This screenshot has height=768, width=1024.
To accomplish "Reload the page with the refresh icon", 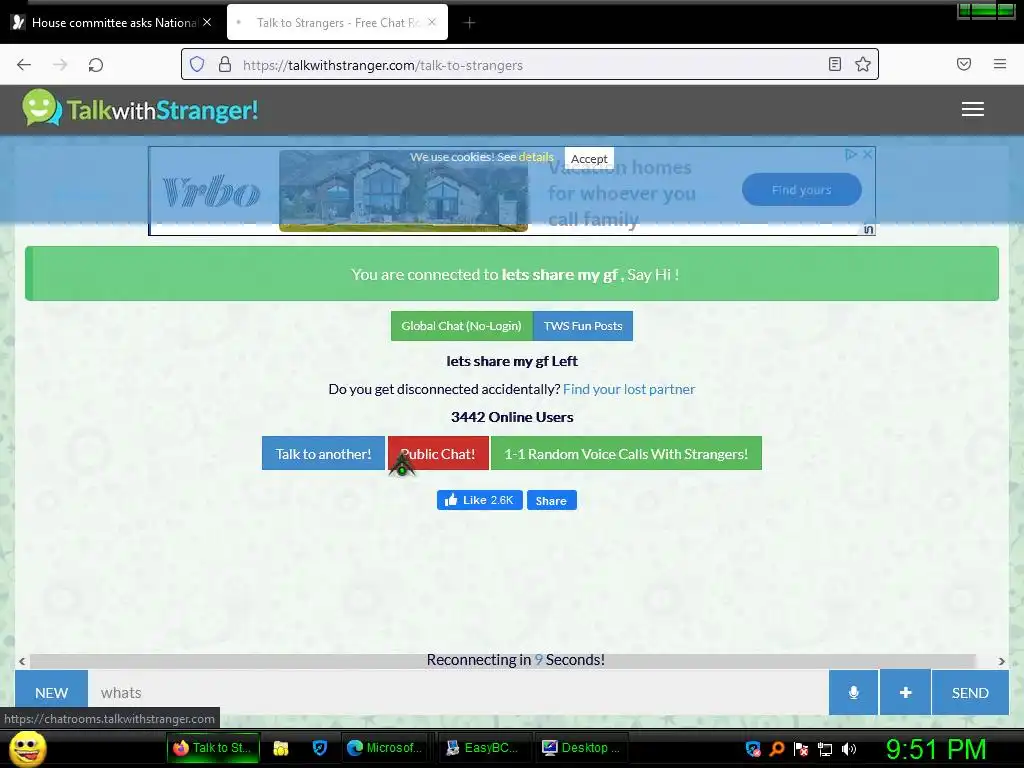I will (96, 65).
